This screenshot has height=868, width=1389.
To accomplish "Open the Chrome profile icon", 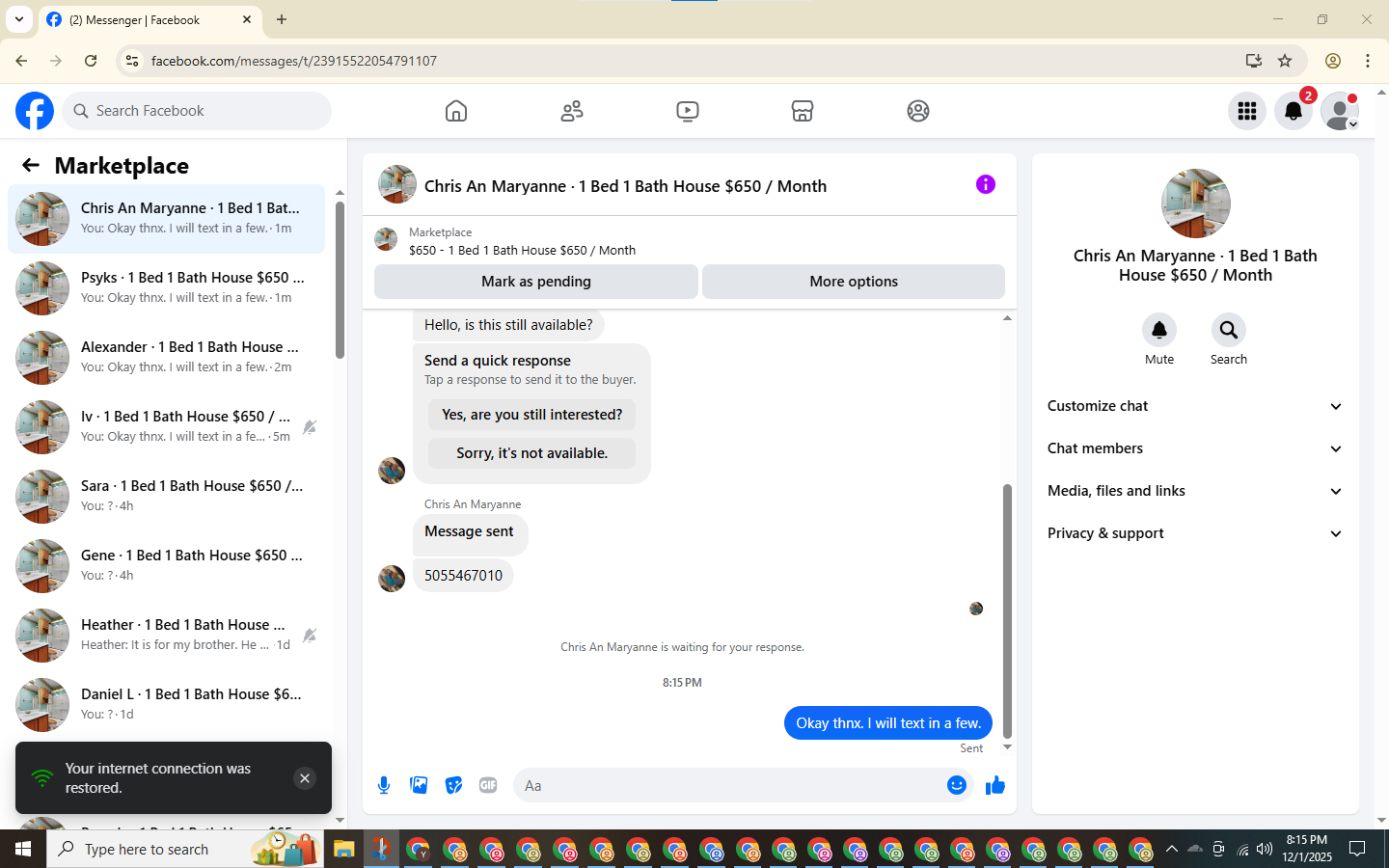I will (x=1333, y=61).
